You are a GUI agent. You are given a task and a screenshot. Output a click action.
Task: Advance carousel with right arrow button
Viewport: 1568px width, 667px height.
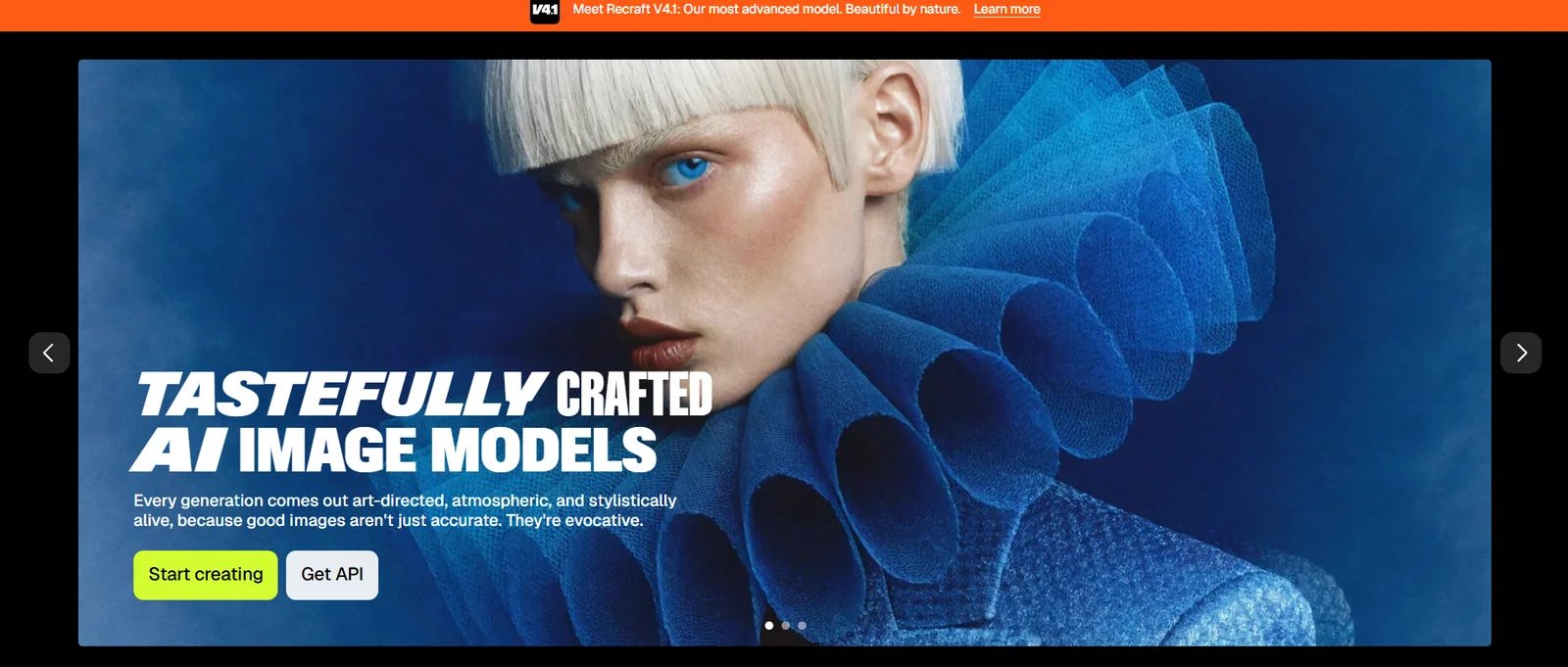pyautogui.click(x=1521, y=353)
